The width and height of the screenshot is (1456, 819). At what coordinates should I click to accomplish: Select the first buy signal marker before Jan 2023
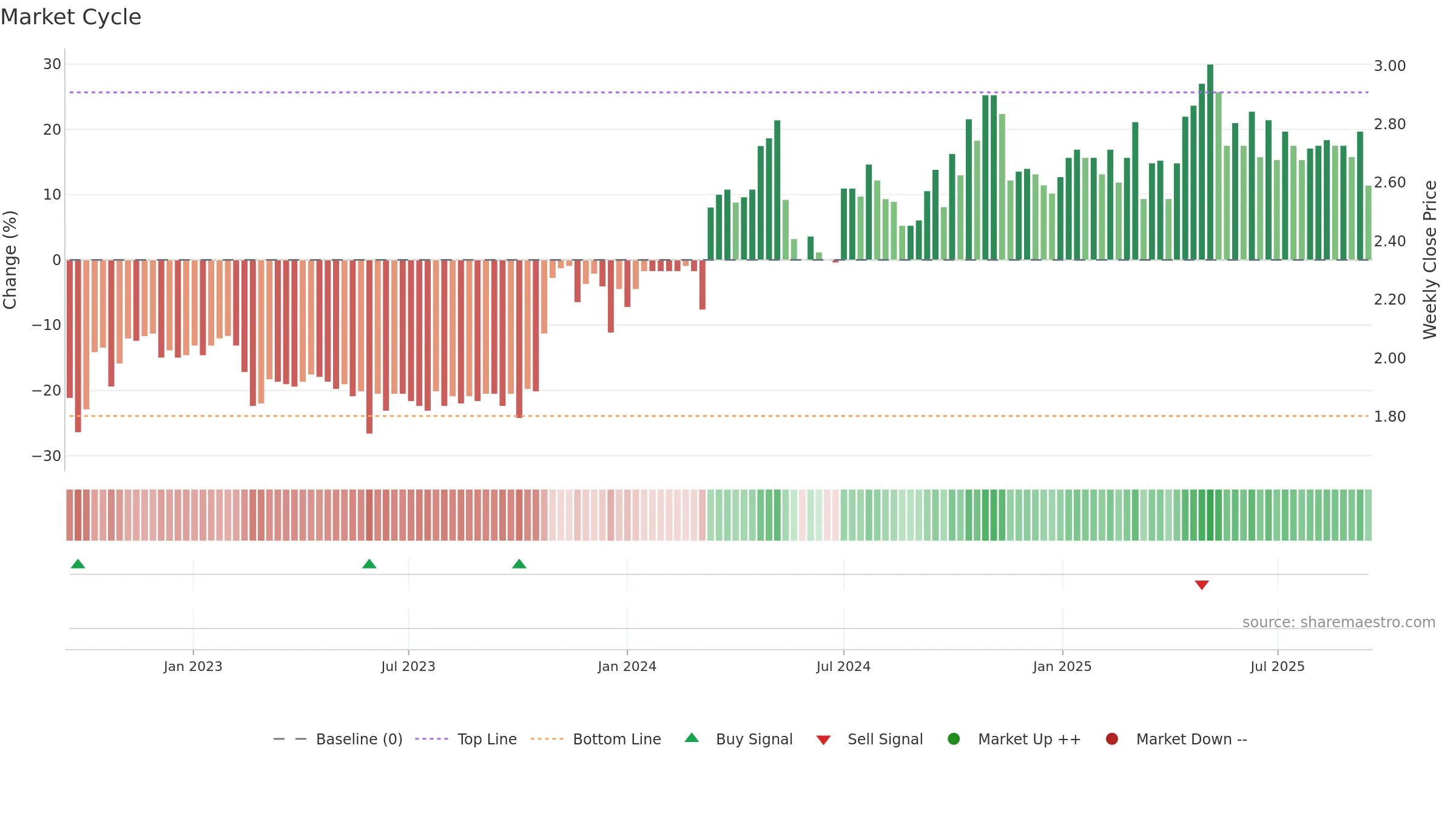78,564
